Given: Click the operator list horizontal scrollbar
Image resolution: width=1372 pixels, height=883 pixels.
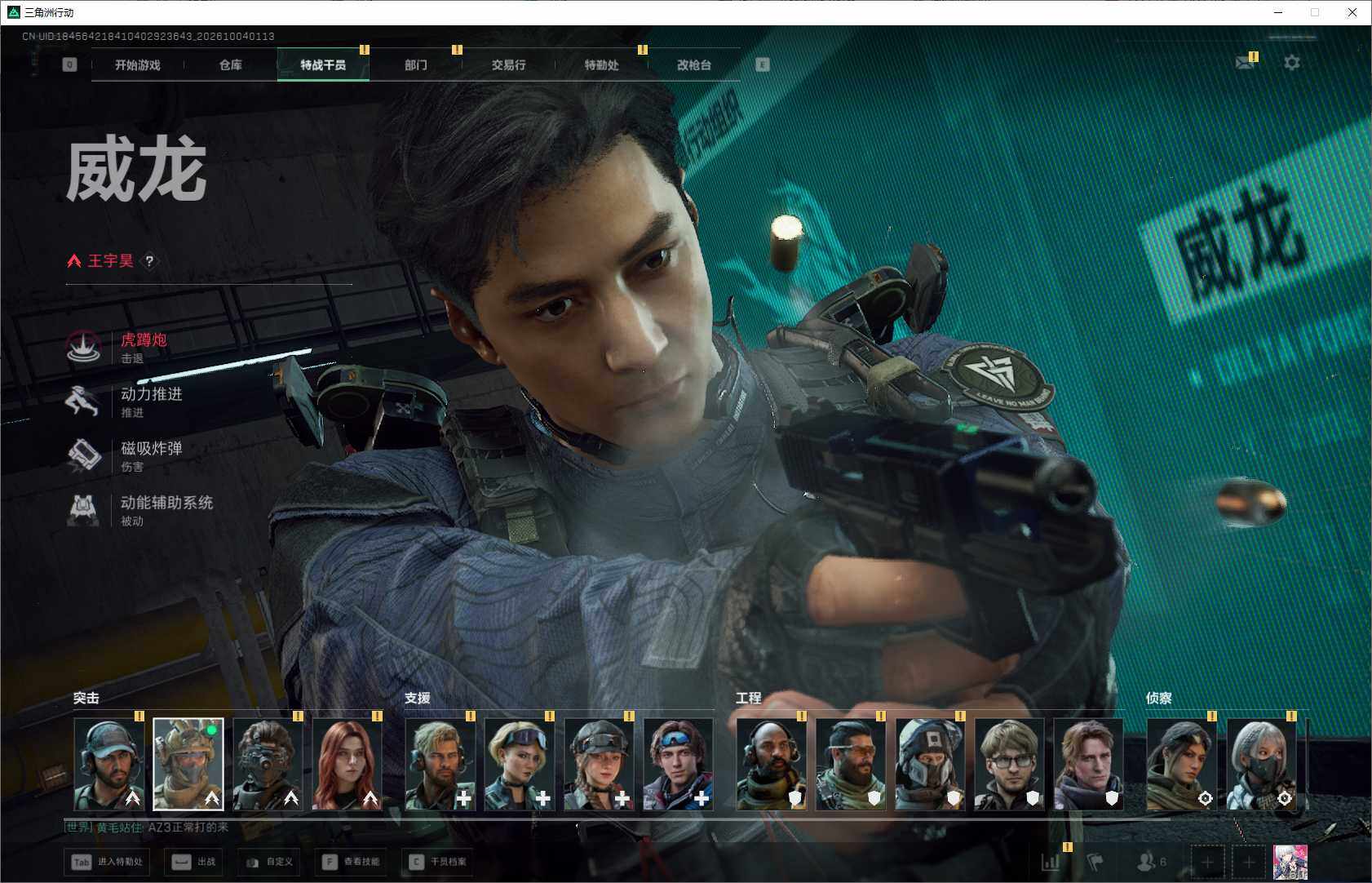Looking at the screenshot, I should (617, 818).
